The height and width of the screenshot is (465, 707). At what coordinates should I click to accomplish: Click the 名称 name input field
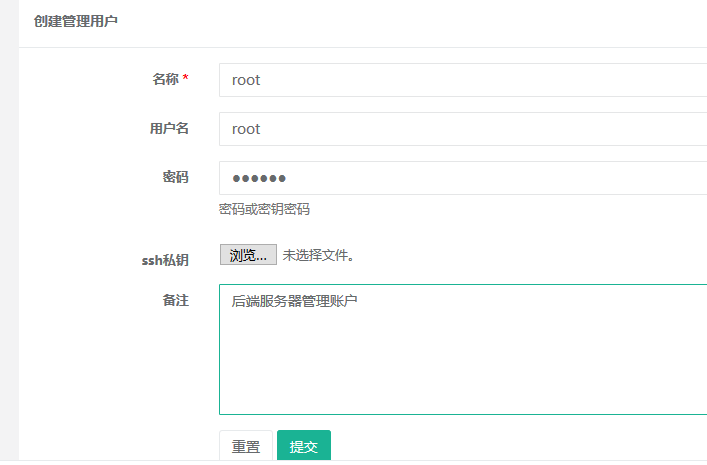click(460, 80)
